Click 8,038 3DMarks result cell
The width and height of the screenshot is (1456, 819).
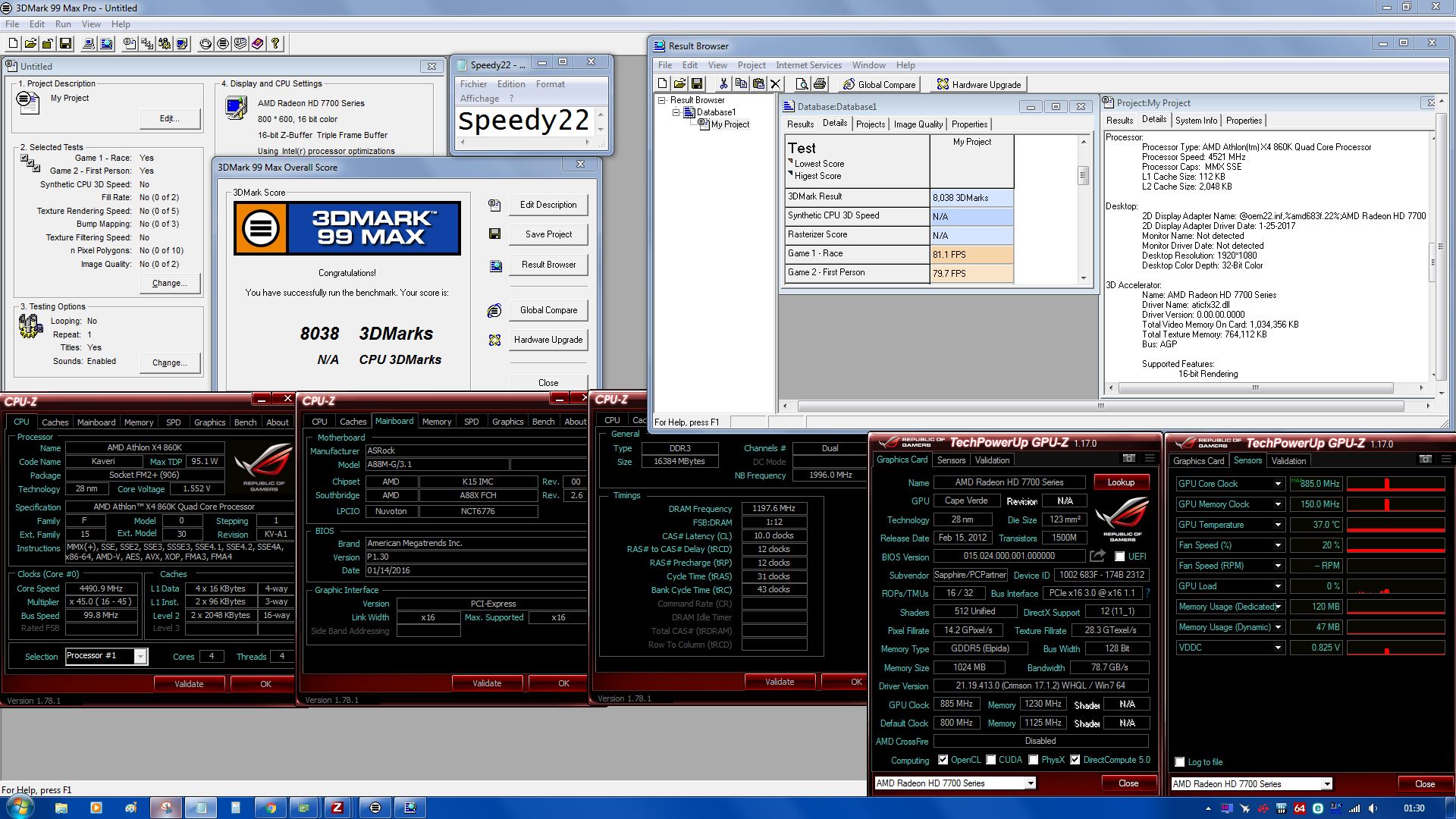click(x=971, y=198)
